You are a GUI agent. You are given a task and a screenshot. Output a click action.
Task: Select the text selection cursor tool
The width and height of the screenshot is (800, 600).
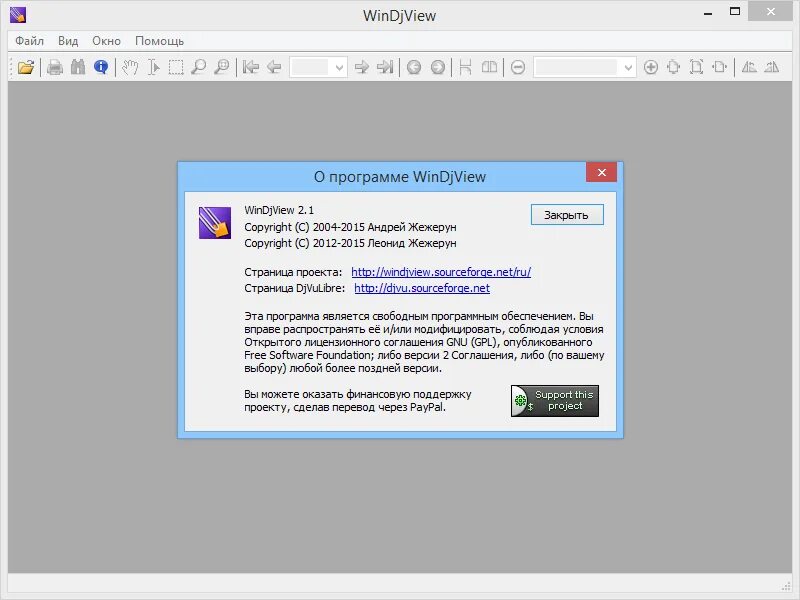pos(153,67)
